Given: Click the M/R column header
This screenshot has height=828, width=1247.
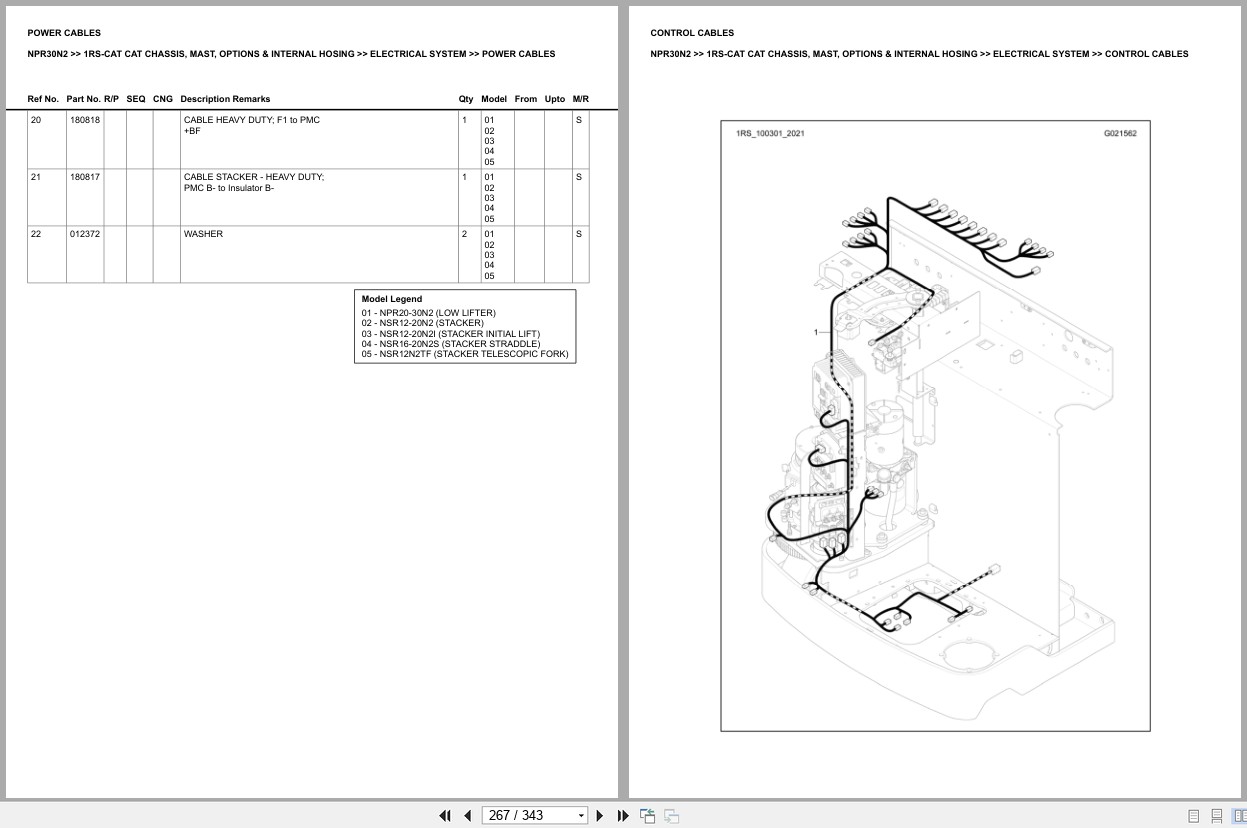Looking at the screenshot, I should (x=581, y=99).
